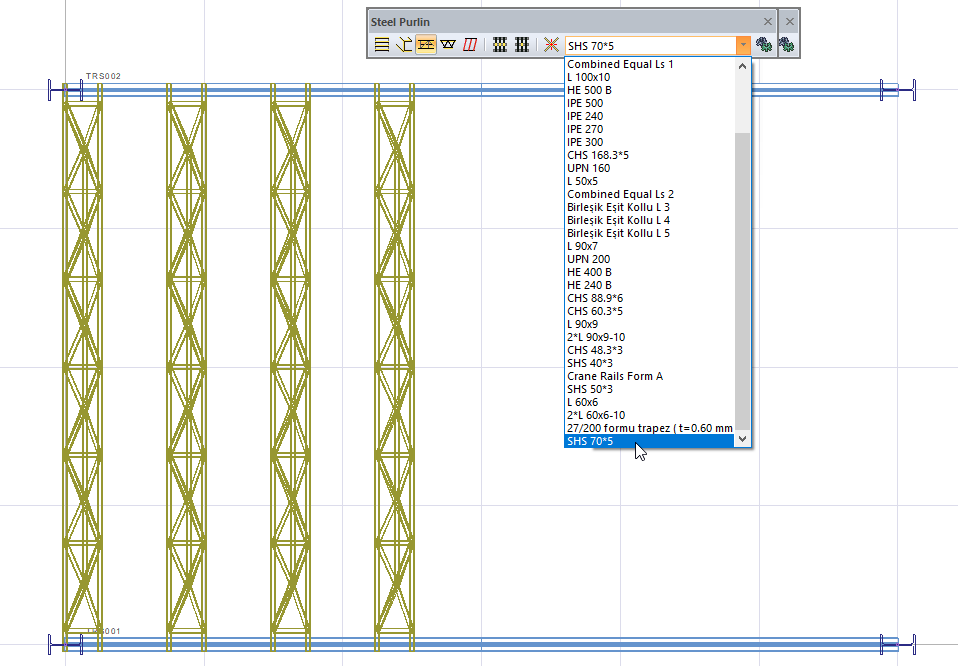
Task: Click the red hatched parallelogram icon
Action: (469, 45)
